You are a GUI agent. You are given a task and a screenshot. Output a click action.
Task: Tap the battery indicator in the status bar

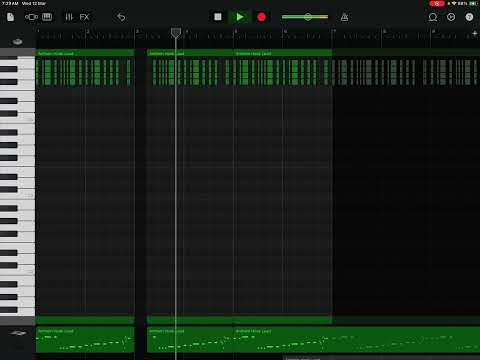coord(473,3)
